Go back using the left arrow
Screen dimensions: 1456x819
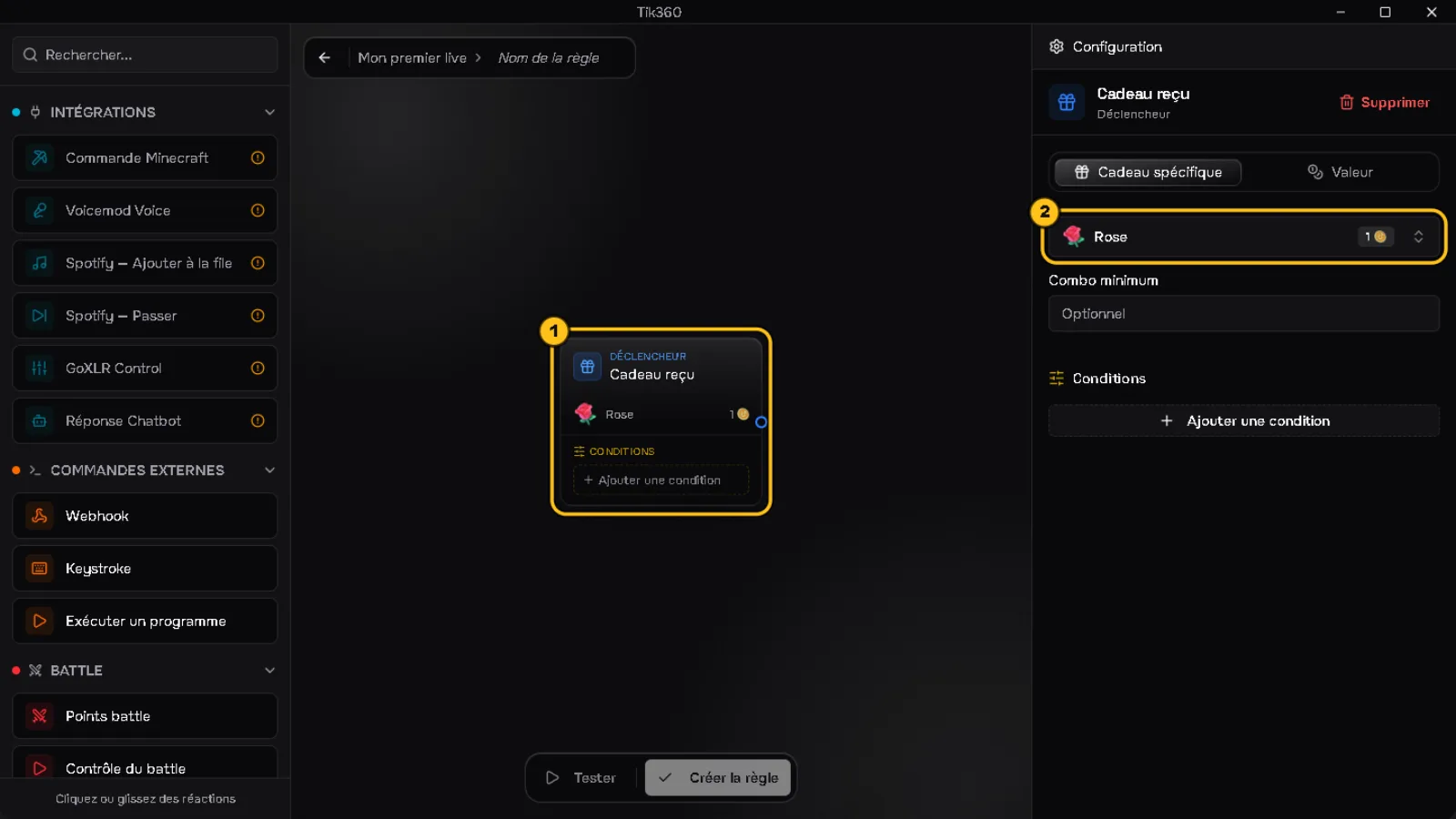[x=325, y=57]
